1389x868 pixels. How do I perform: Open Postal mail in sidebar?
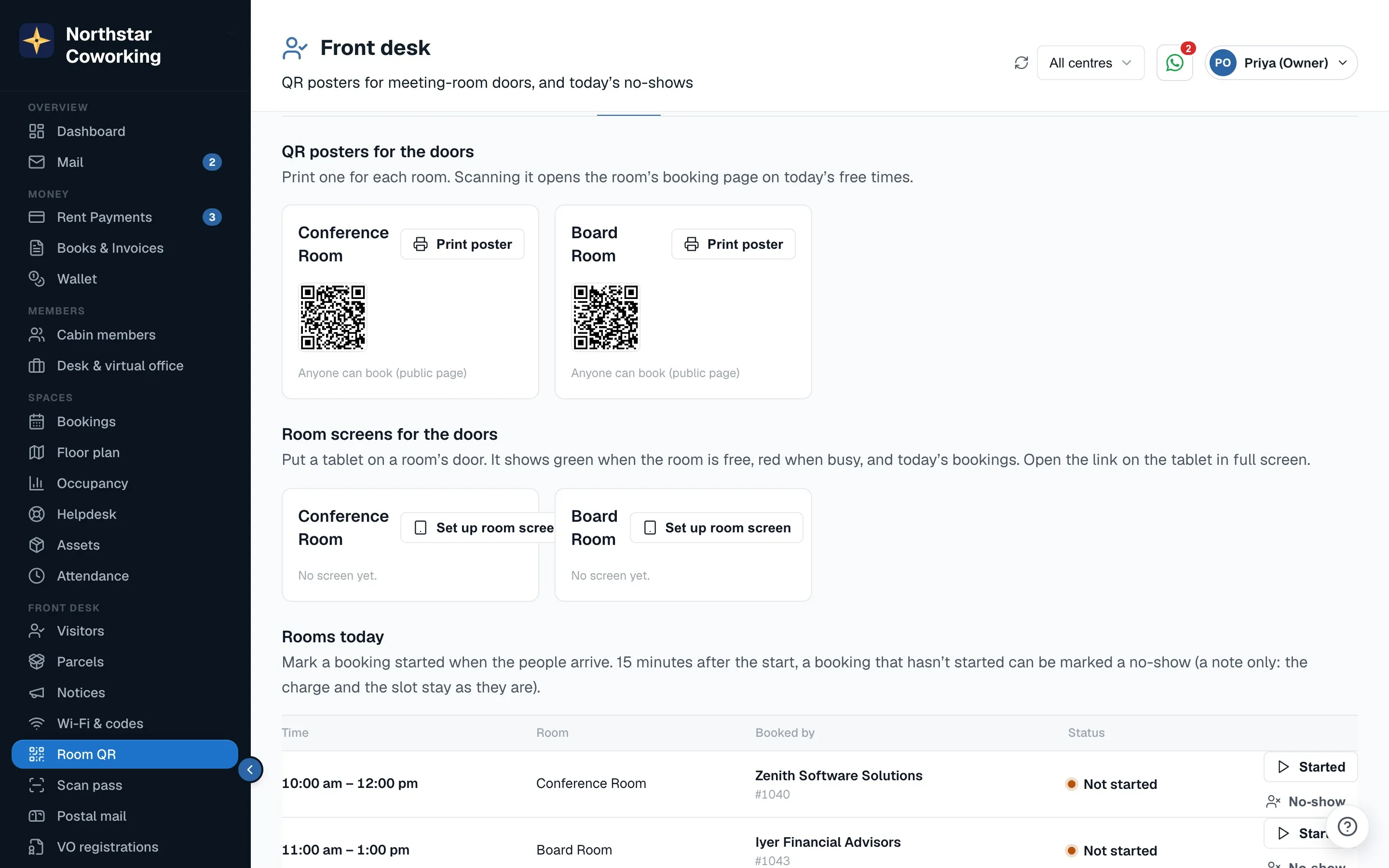point(124,816)
